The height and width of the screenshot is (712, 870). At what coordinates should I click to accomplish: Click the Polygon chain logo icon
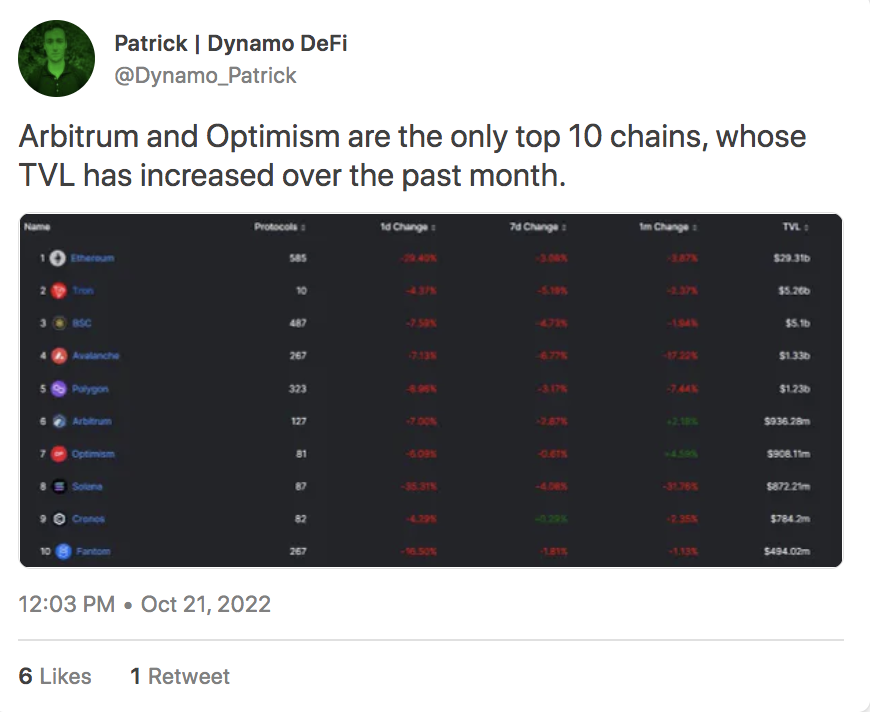[x=58, y=389]
